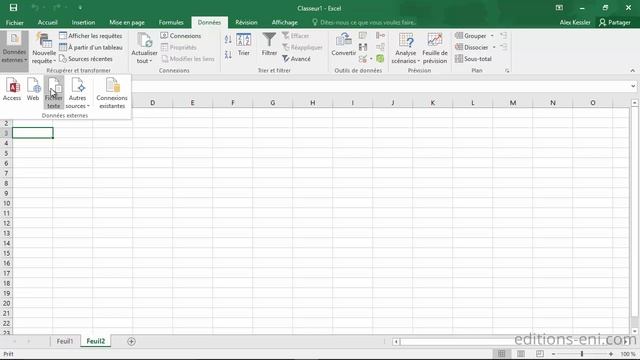Click horizontal scrollbar left arrow
This screenshot has height=360, width=640.
pos(396,342)
